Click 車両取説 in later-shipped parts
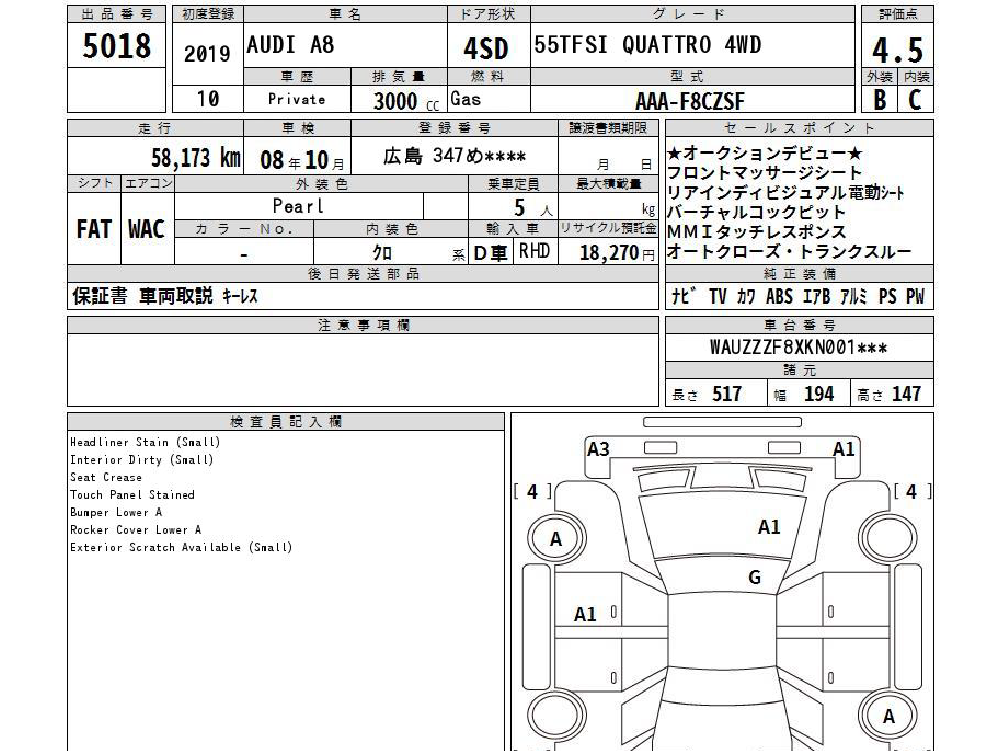1001x751 pixels. pos(176,296)
